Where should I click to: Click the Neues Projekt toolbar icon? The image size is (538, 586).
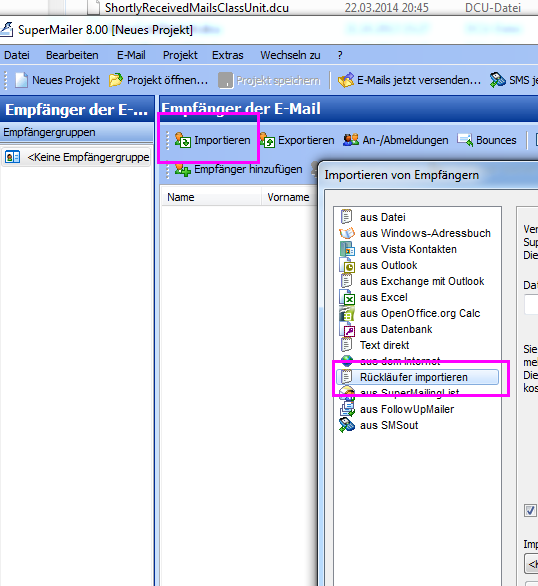(x=21, y=80)
